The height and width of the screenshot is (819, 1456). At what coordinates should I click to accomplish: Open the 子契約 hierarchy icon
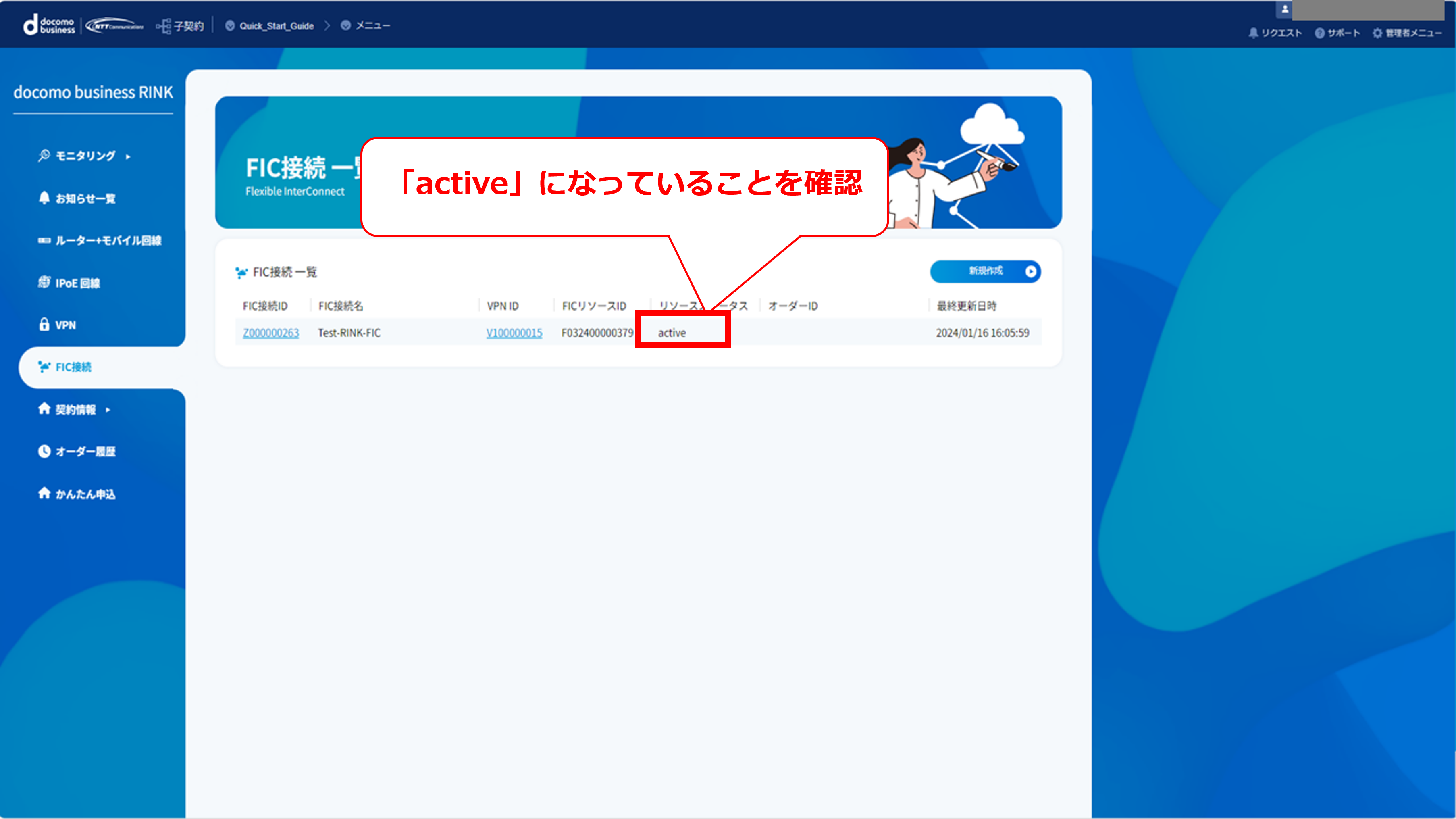[x=163, y=26]
